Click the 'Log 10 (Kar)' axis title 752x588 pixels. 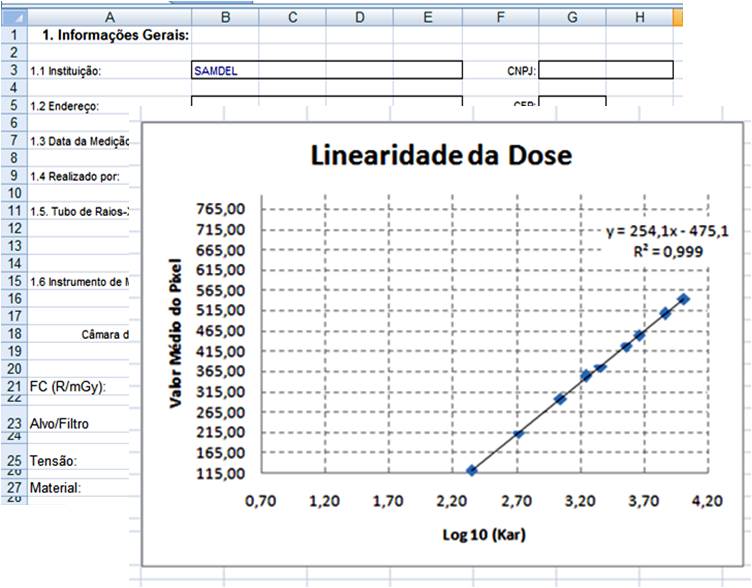pos(484,534)
